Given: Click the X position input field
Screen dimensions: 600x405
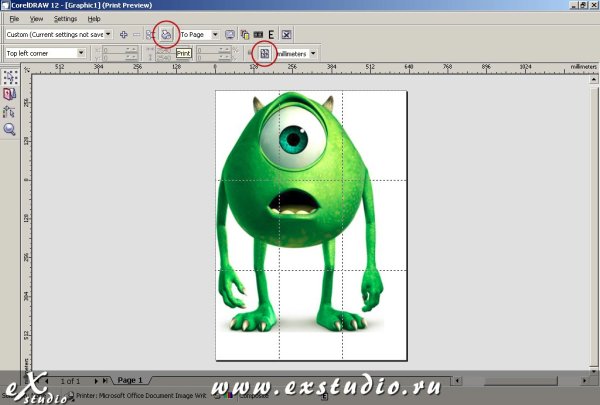Looking at the screenshot, I should pos(119,50).
